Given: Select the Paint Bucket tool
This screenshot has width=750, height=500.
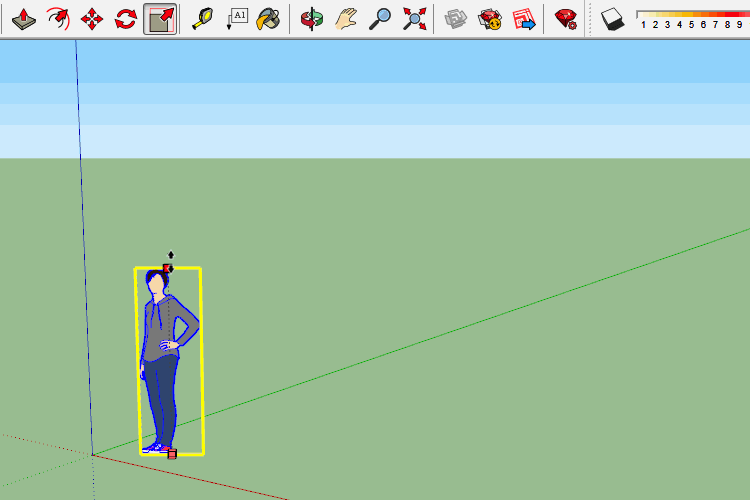Looking at the screenshot, I should coord(268,18).
